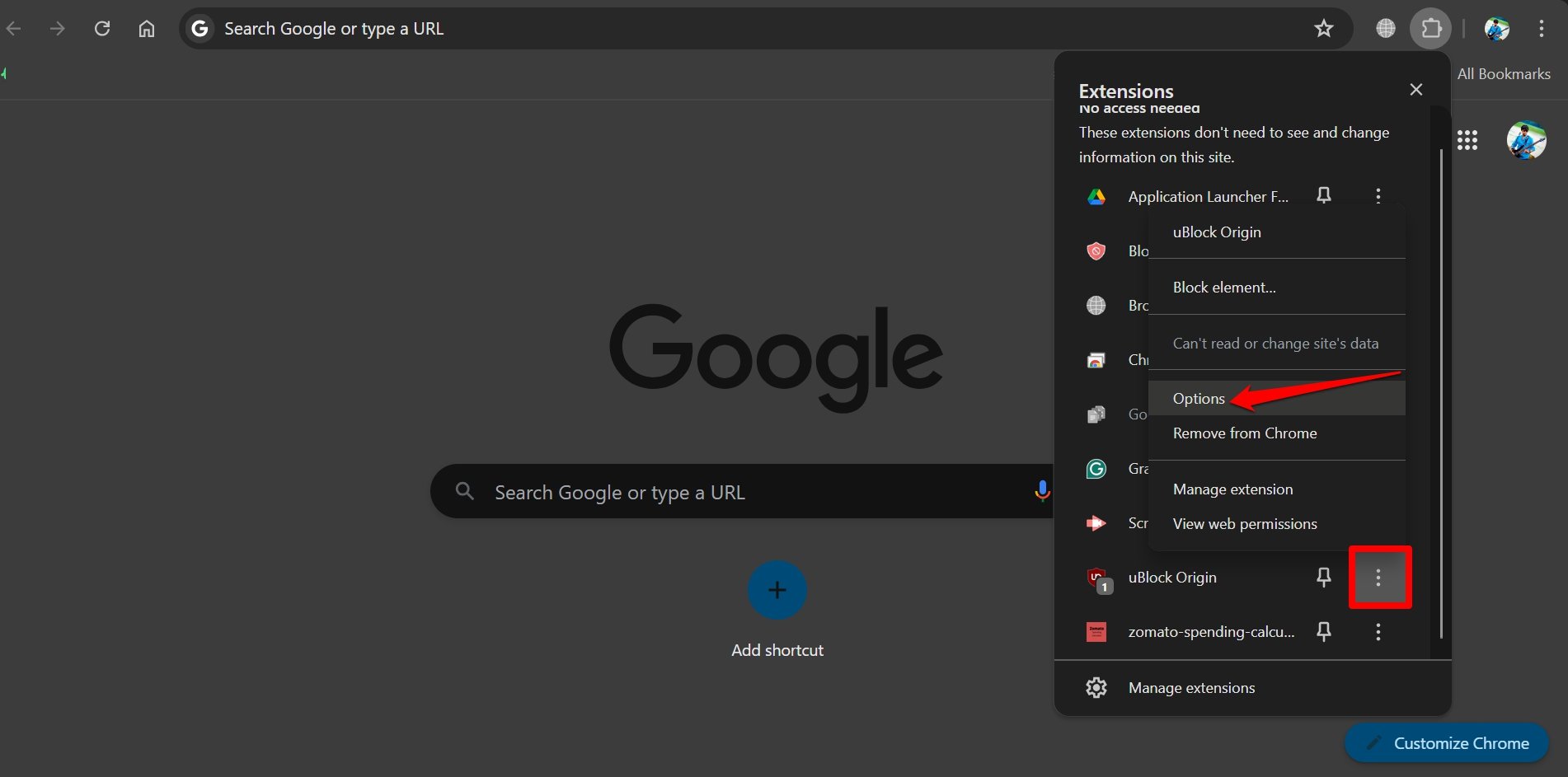Click zomato-spending-calculator icon
Screen dimensions: 1568x777
(1096, 632)
